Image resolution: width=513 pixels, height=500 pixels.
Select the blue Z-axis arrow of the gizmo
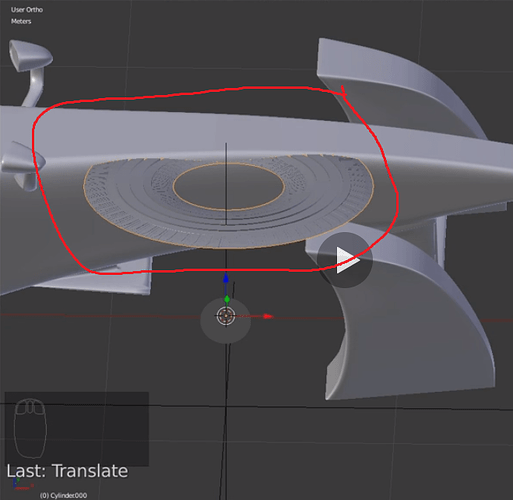pyautogui.click(x=226, y=278)
